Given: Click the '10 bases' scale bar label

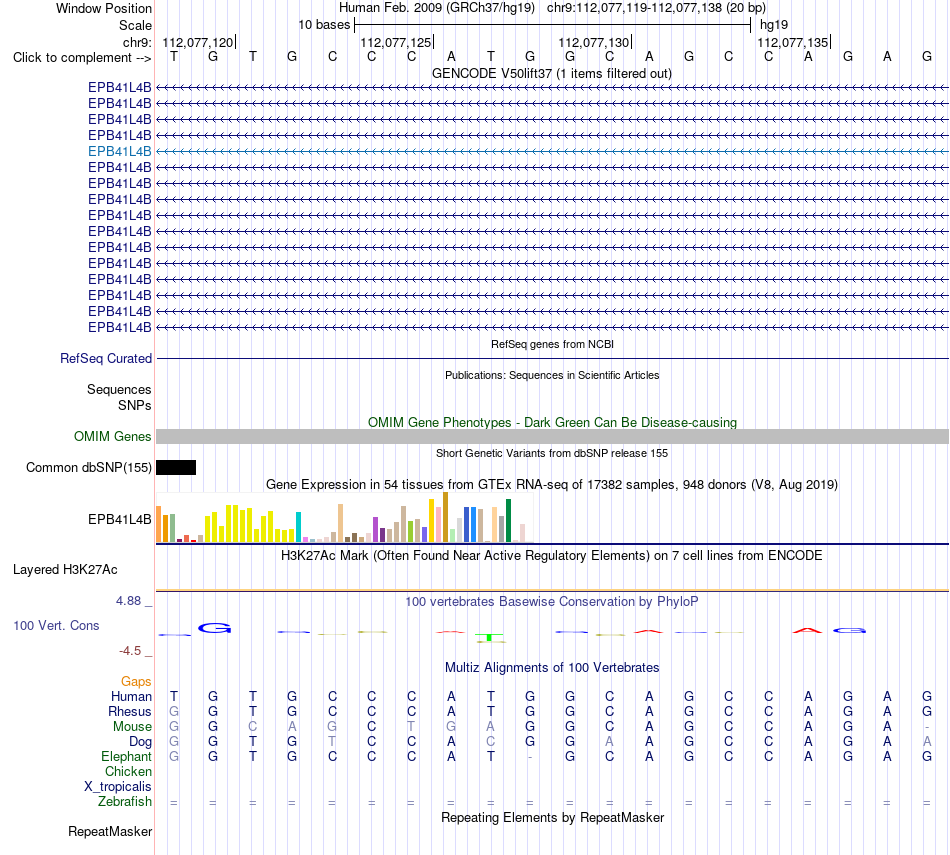Looking at the screenshot, I should tap(324, 25).
